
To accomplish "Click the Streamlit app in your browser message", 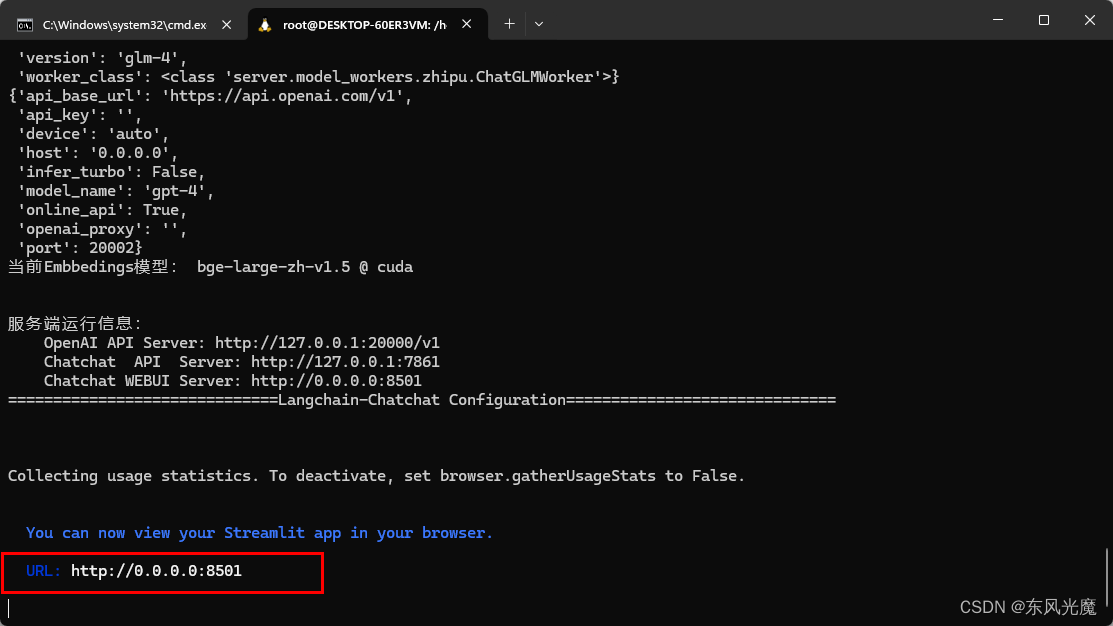I will [259, 532].
